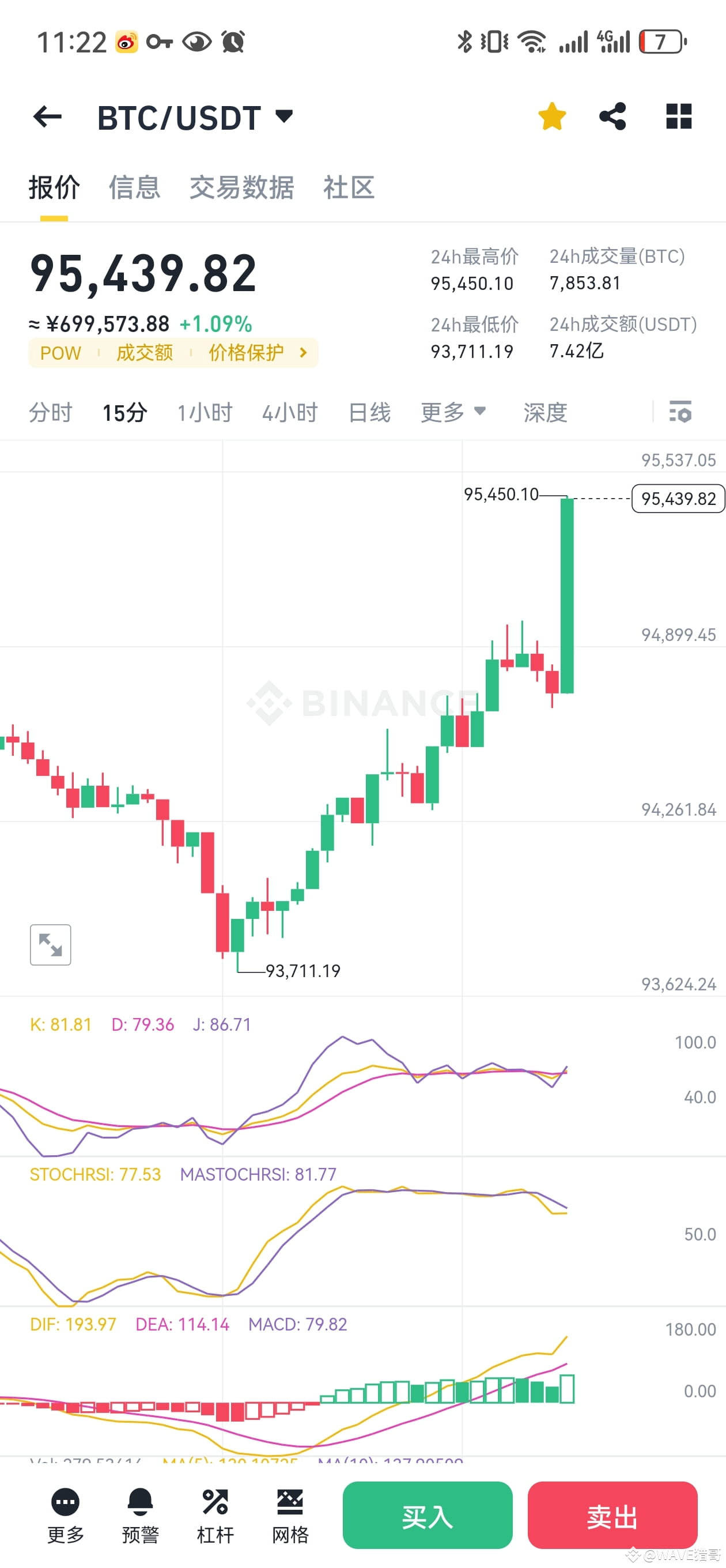The height and width of the screenshot is (1568, 726).
Task: Open chart indicator settings icon
Action: [680, 412]
